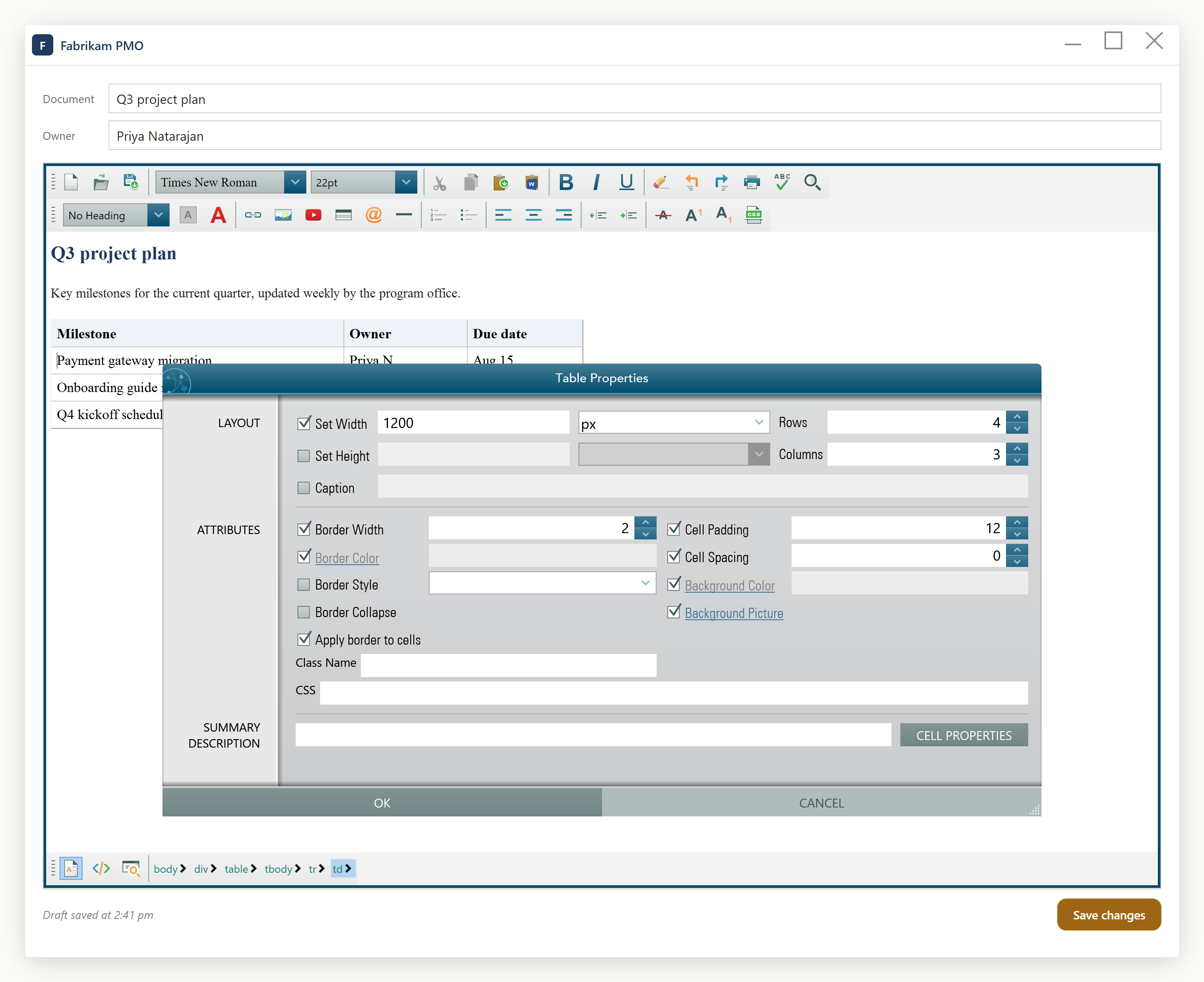The width and height of the screenshot is (1204, 982).
Task: Open the Border Style dropdown list
Action: (x=645, y=583)
